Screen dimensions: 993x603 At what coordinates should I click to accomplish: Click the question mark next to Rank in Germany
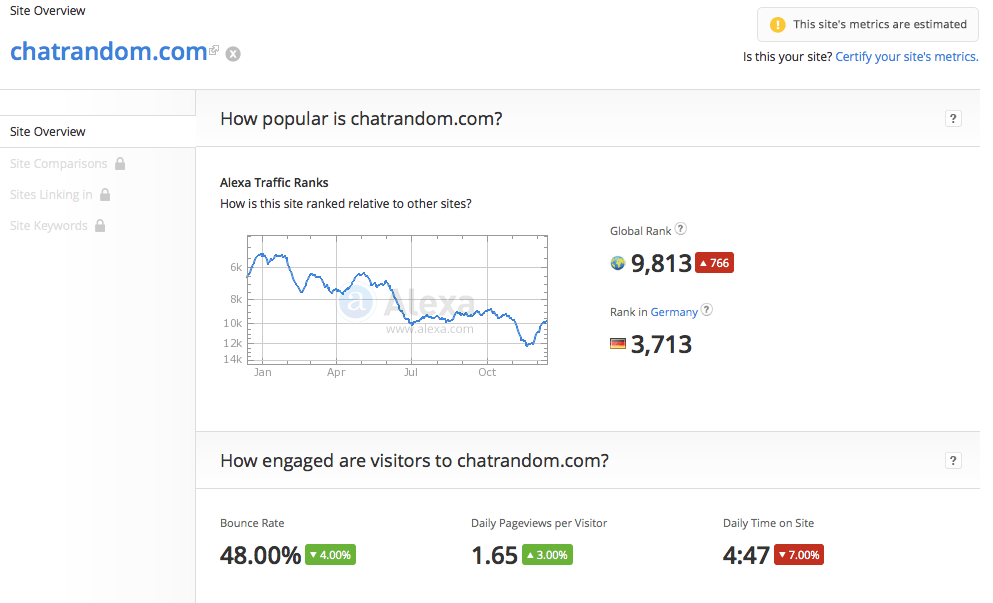[x=707, y=310]
